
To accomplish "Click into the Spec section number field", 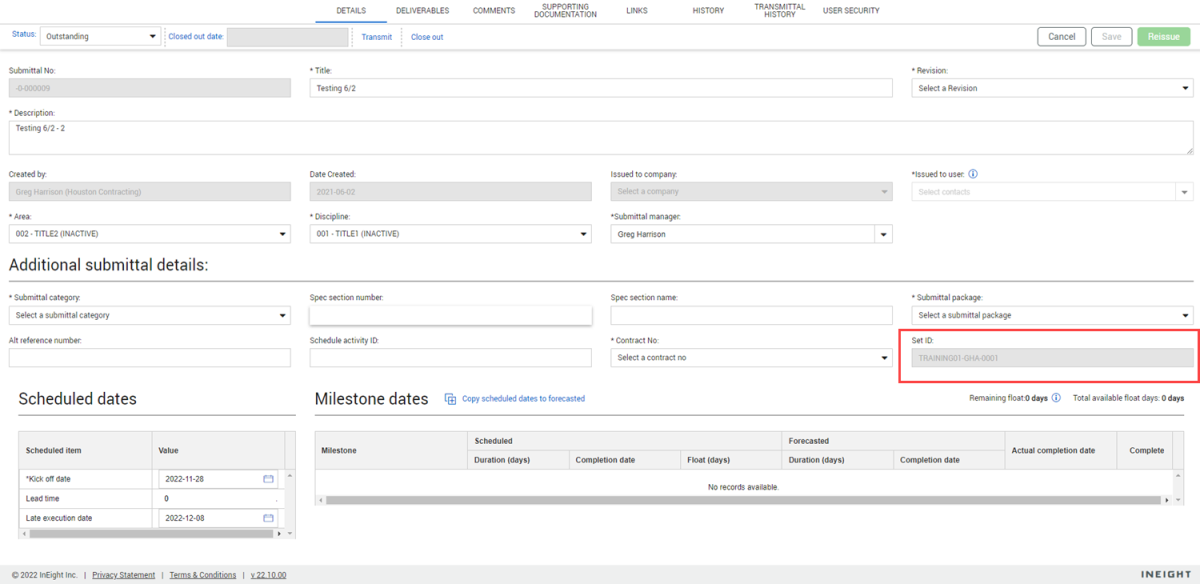I will click(x=450, y=316).
